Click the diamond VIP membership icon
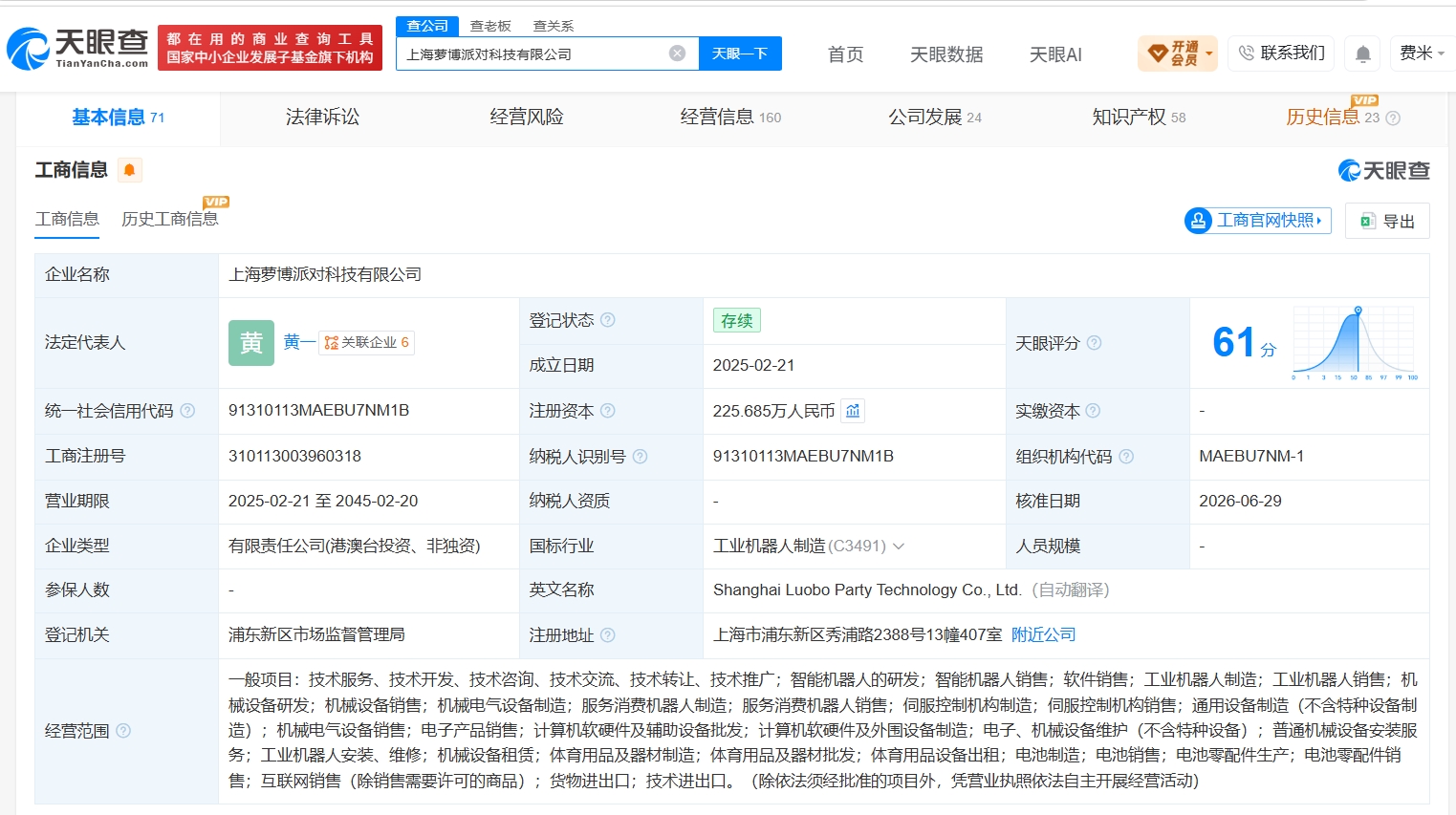Image resolution: width=1456 pixels, height=815 pixels. [x=1158, y=54]
